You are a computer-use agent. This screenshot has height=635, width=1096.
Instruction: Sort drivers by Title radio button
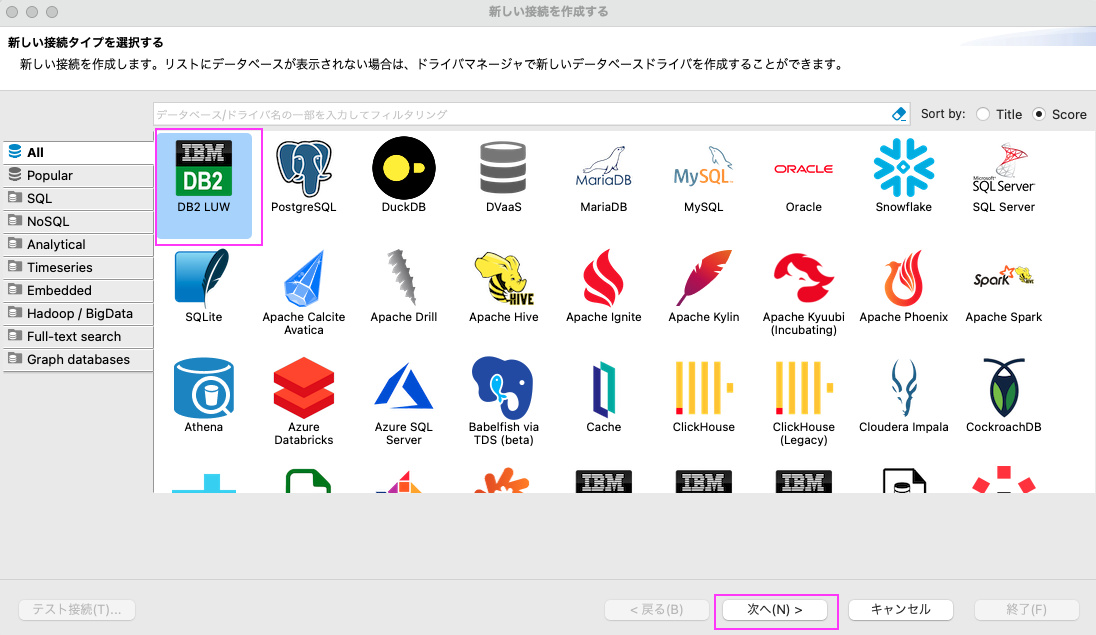[x=983, y=114]
